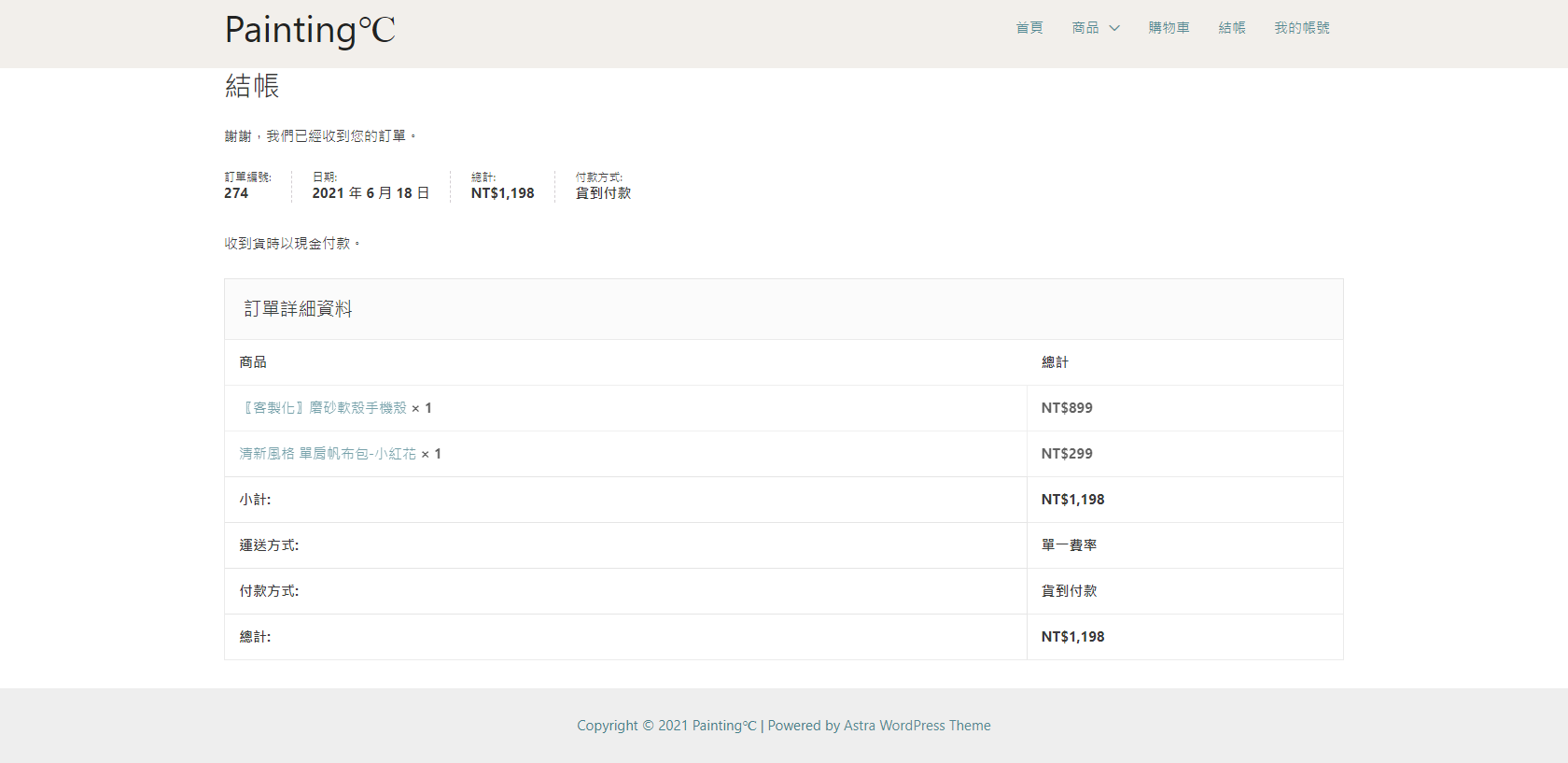Open the 購物車 cart page
The width and height of the screenshot is (1568, 763).
point(1169,28)
